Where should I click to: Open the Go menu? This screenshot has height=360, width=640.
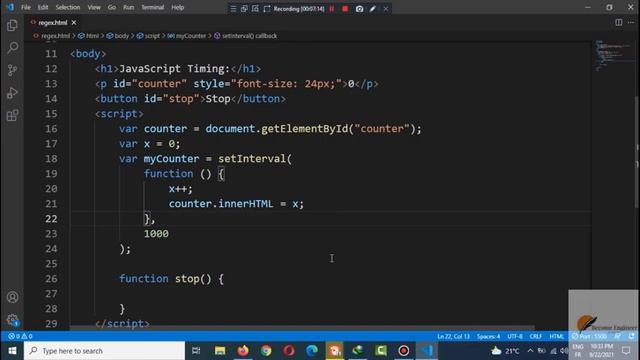click(112, 7)
